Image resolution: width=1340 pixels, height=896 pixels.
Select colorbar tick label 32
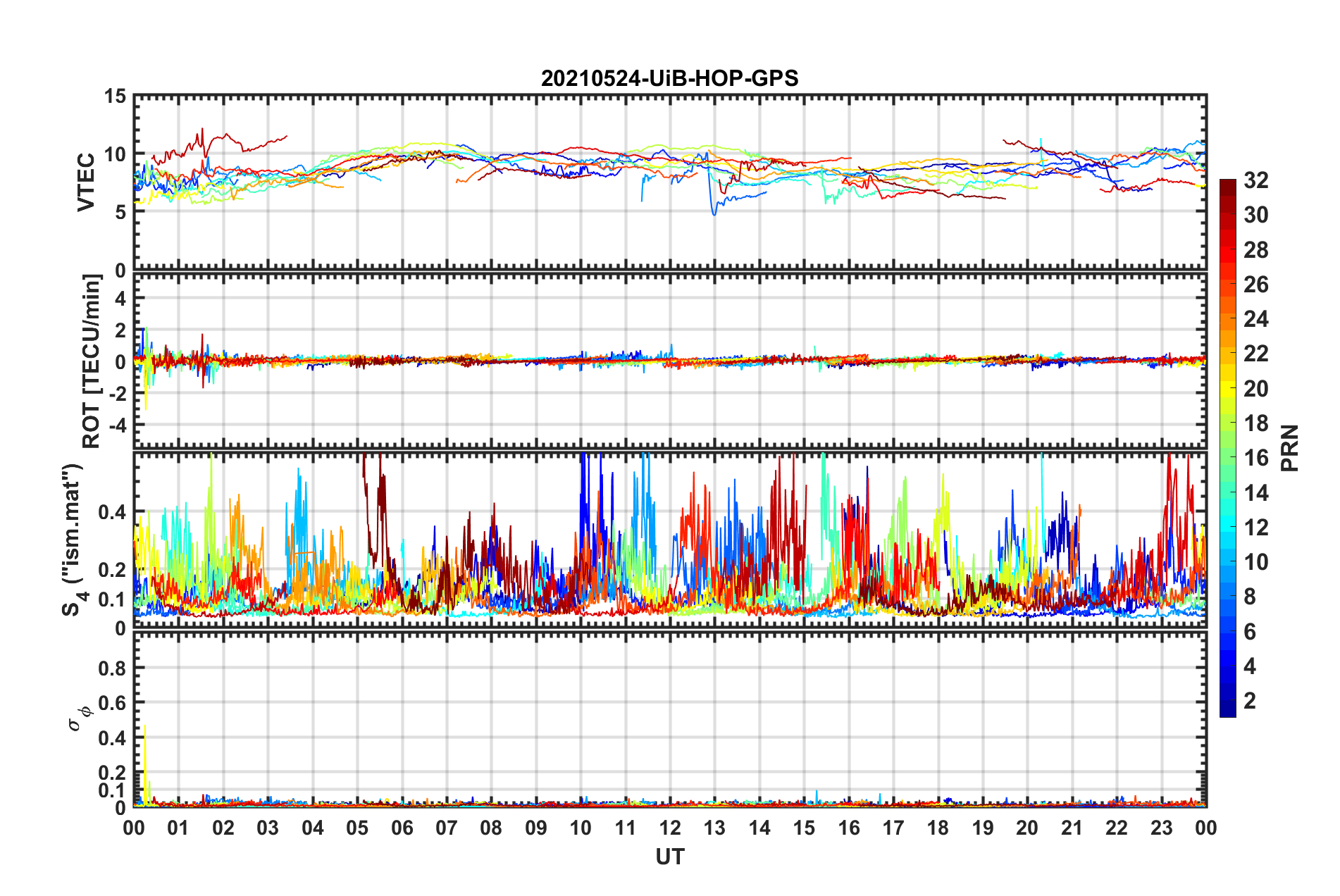point(1255,180)
